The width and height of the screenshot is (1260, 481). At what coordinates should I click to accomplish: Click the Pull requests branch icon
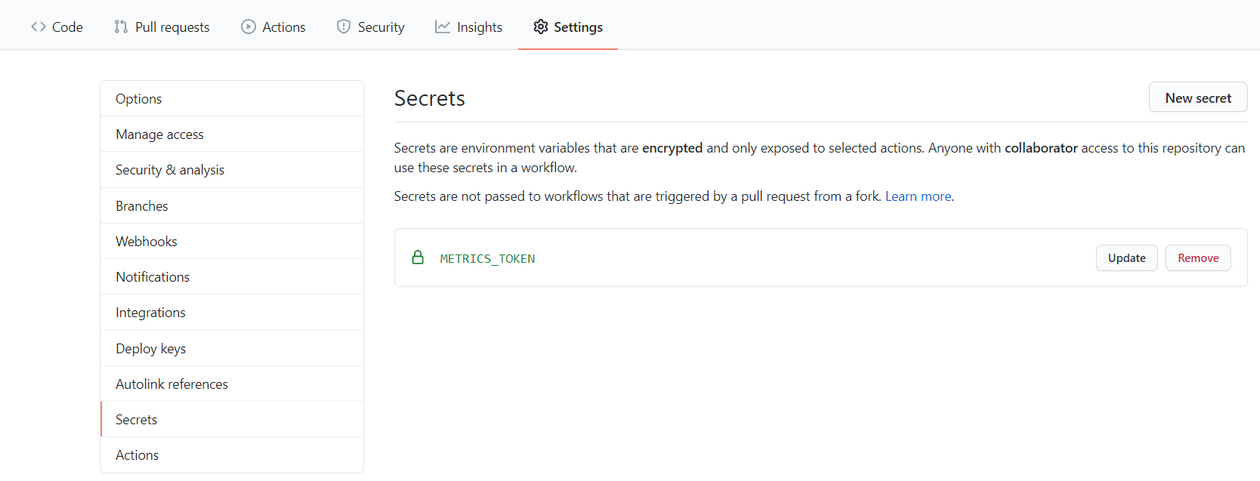[x=121, y=27]
